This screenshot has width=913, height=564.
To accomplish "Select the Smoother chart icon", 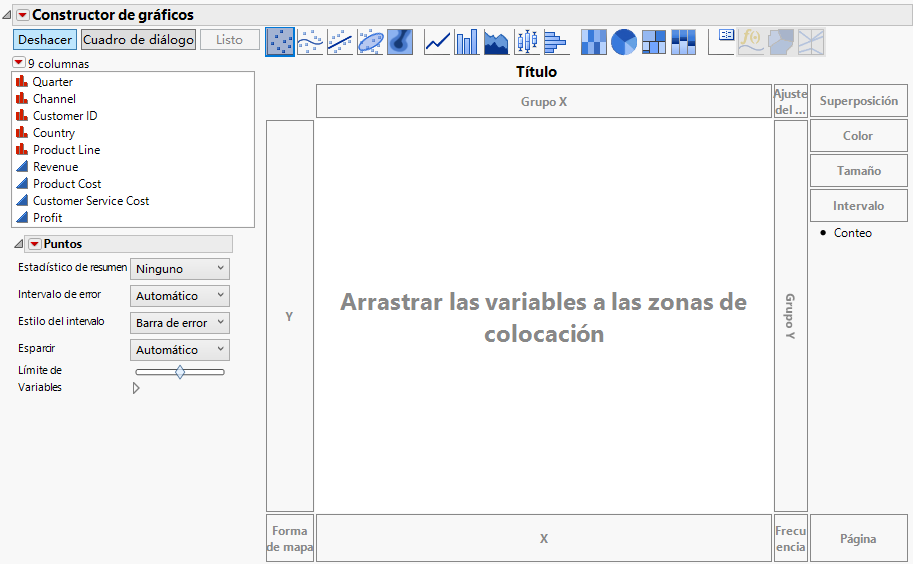I will pyautogui.click(x=310, y=42).
